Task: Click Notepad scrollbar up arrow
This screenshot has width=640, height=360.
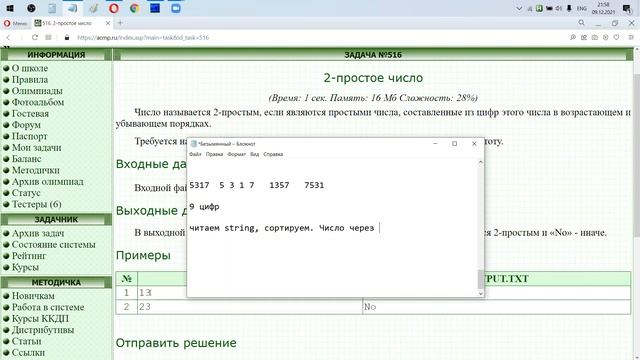Action: point(480,162)
